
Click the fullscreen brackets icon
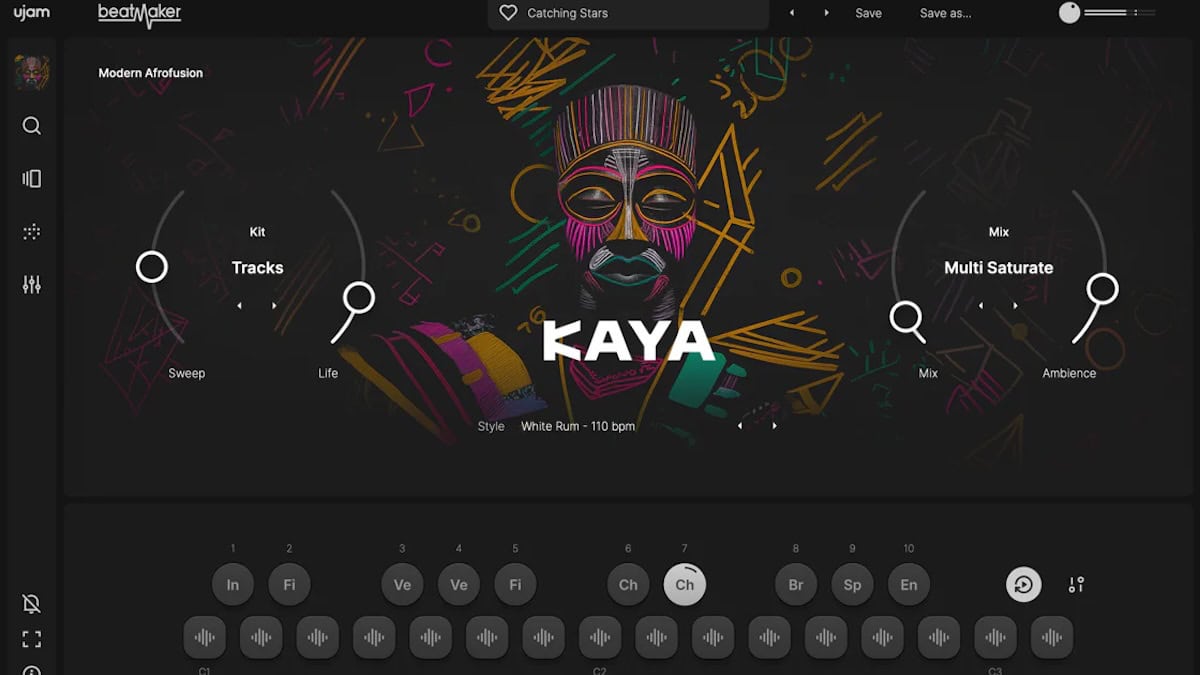32,639
